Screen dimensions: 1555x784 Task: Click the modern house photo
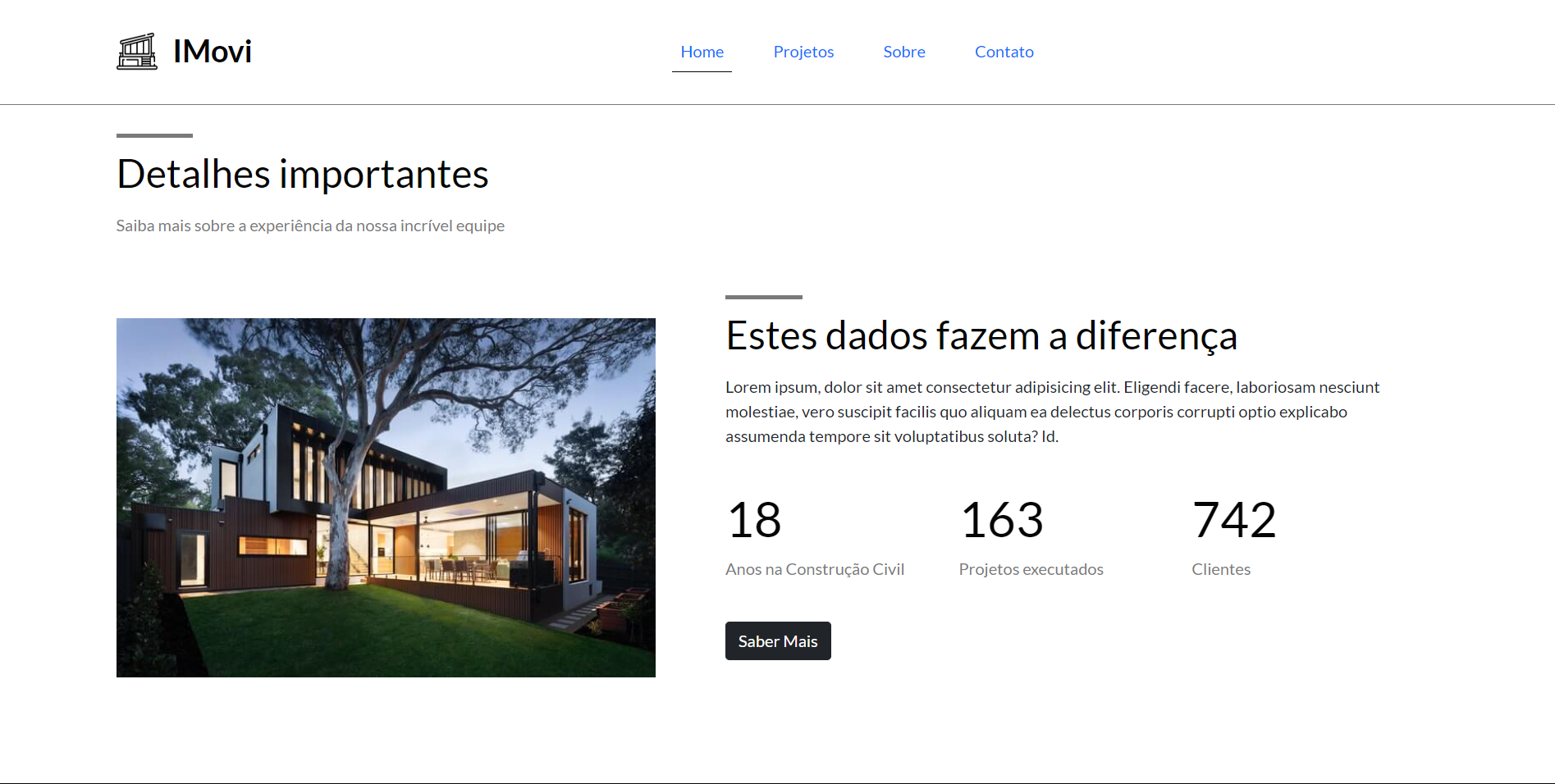click(386, 497)
